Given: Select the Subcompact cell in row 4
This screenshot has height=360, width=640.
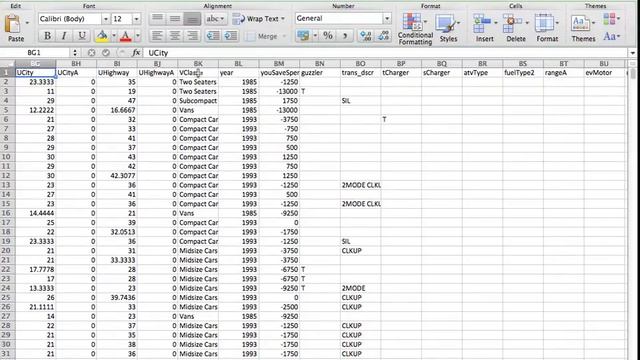Looking at the screenshot, I should click(x=198, y=100).
